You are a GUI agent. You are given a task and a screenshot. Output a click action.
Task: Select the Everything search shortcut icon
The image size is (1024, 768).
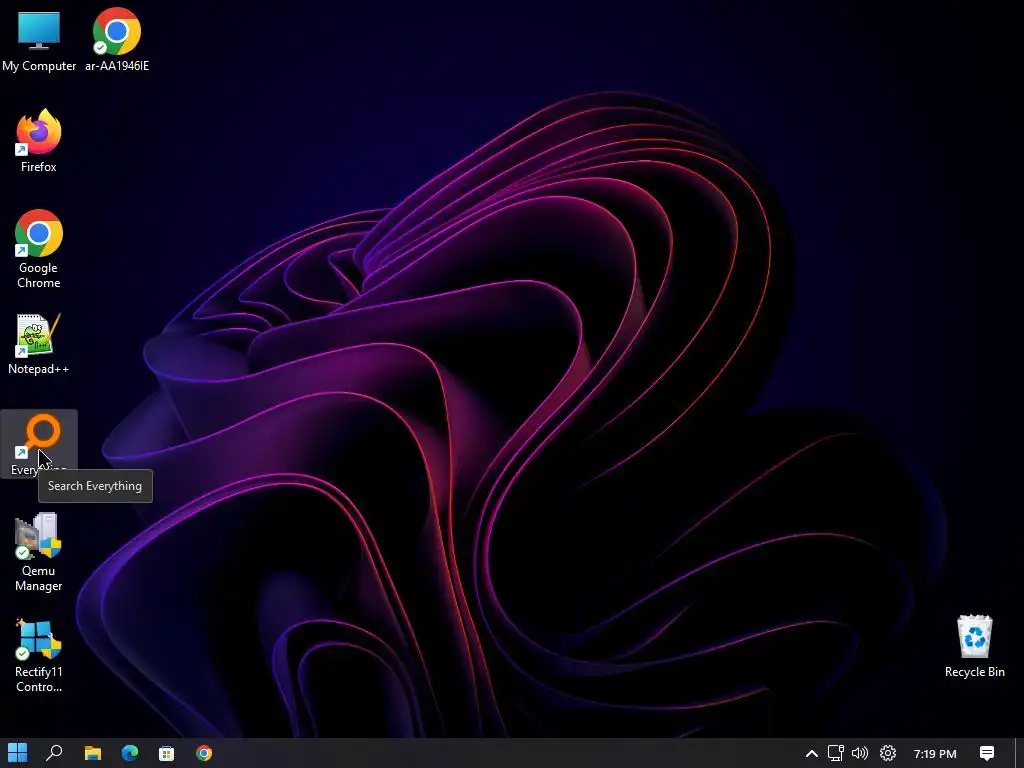tap(39, 444)
